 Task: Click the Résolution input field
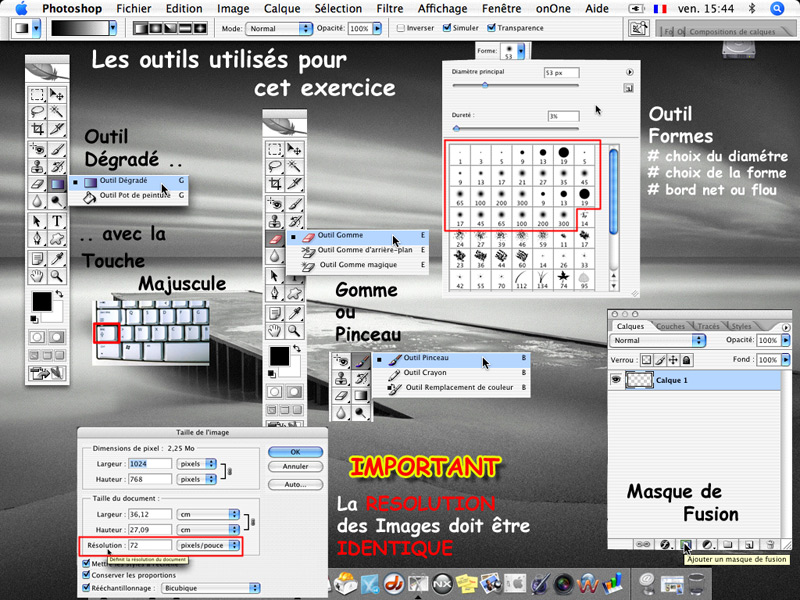click(x=150, y=545)
